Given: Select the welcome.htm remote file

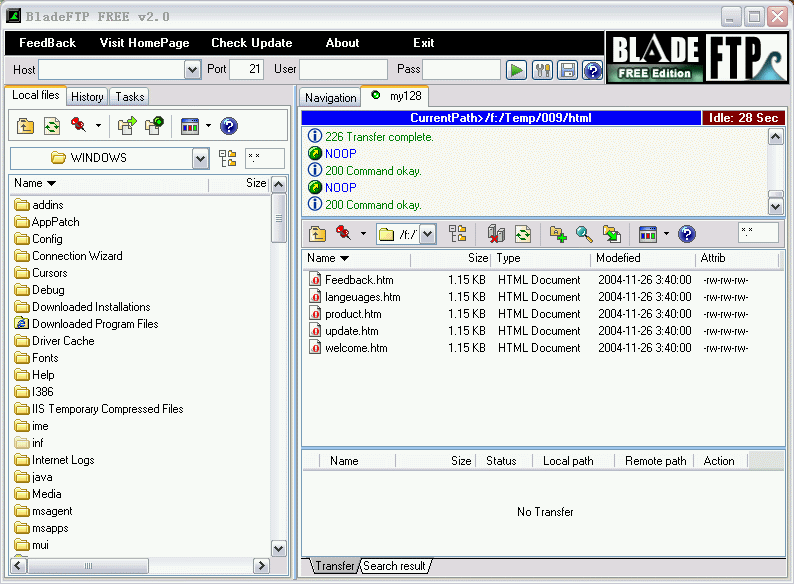Looking at the screenshot, I should click(348, 348).
